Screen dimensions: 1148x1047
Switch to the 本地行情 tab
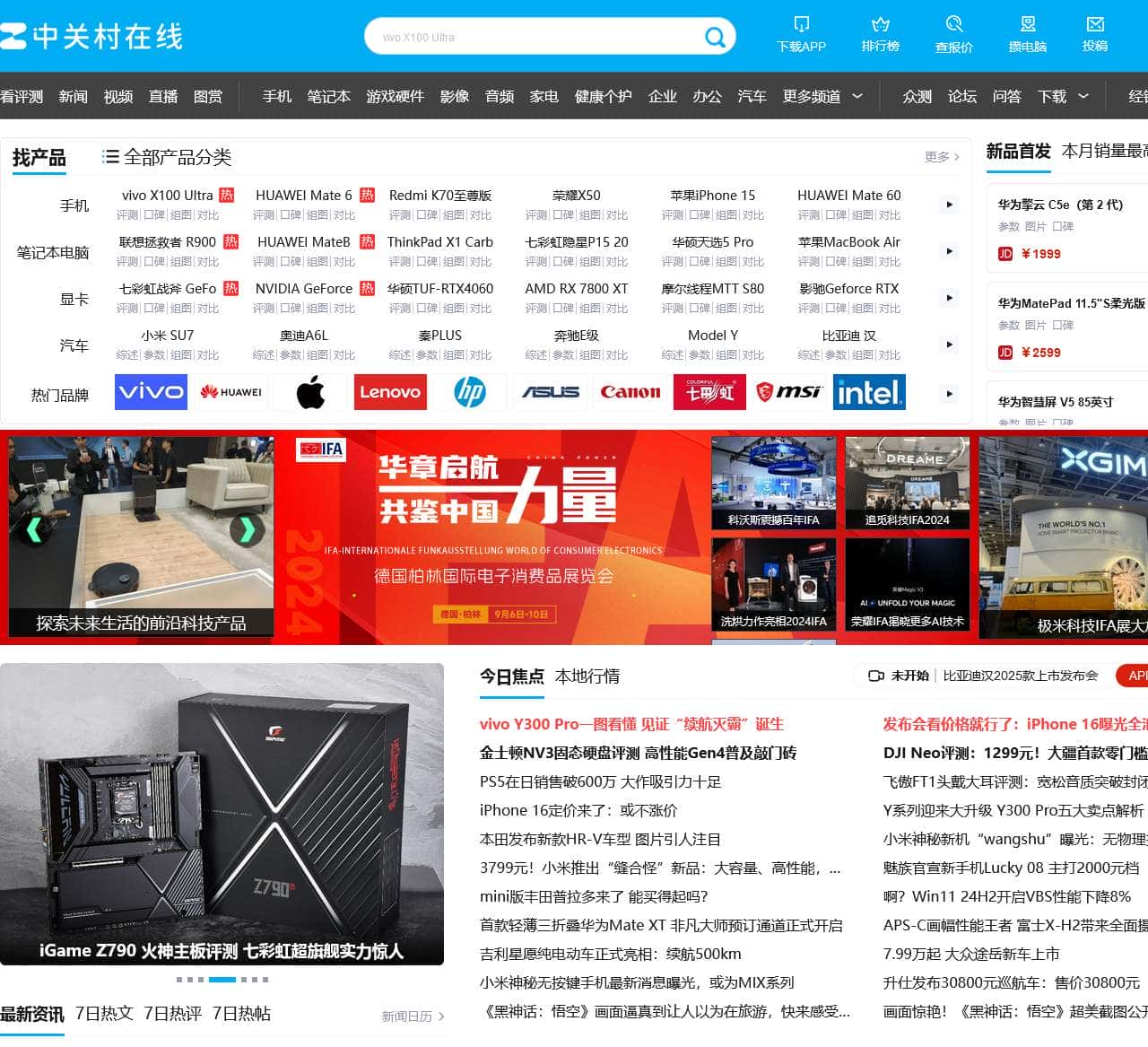[587, 676]
